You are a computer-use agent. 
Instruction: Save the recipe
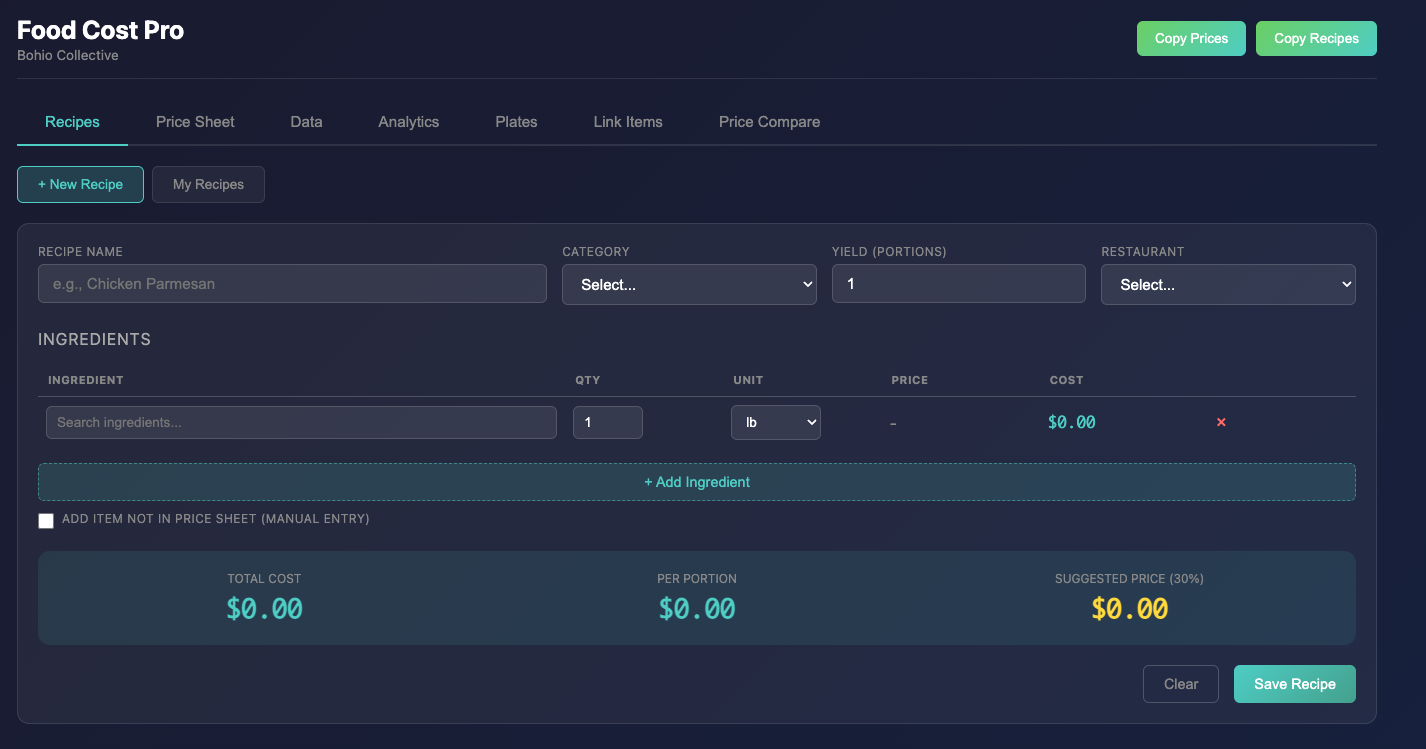click(x=1295, y=684)
